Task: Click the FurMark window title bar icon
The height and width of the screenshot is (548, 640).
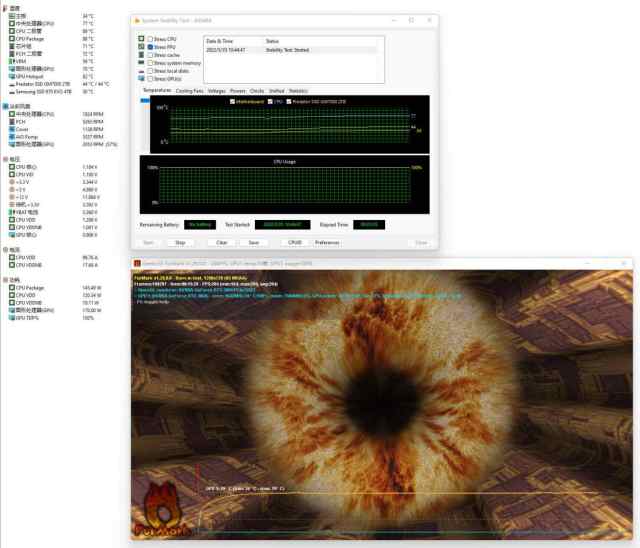Action: [137, 263]
